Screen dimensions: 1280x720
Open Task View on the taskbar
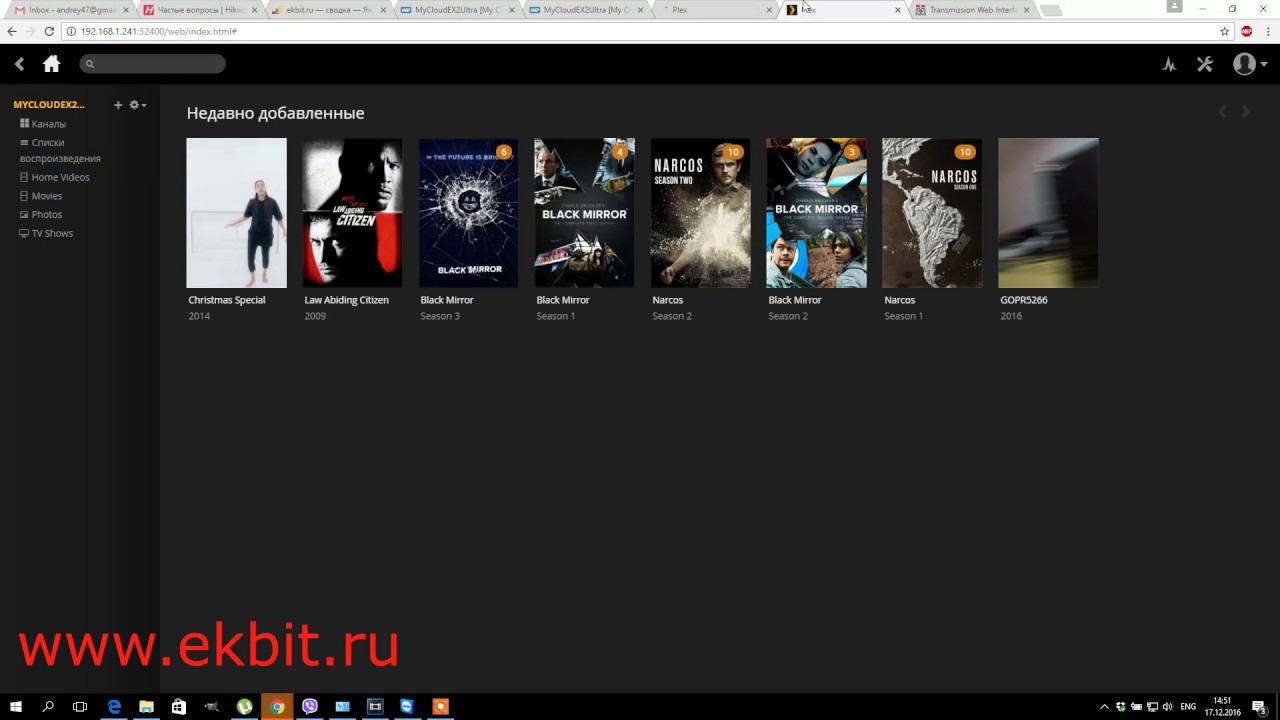point(80,706)
